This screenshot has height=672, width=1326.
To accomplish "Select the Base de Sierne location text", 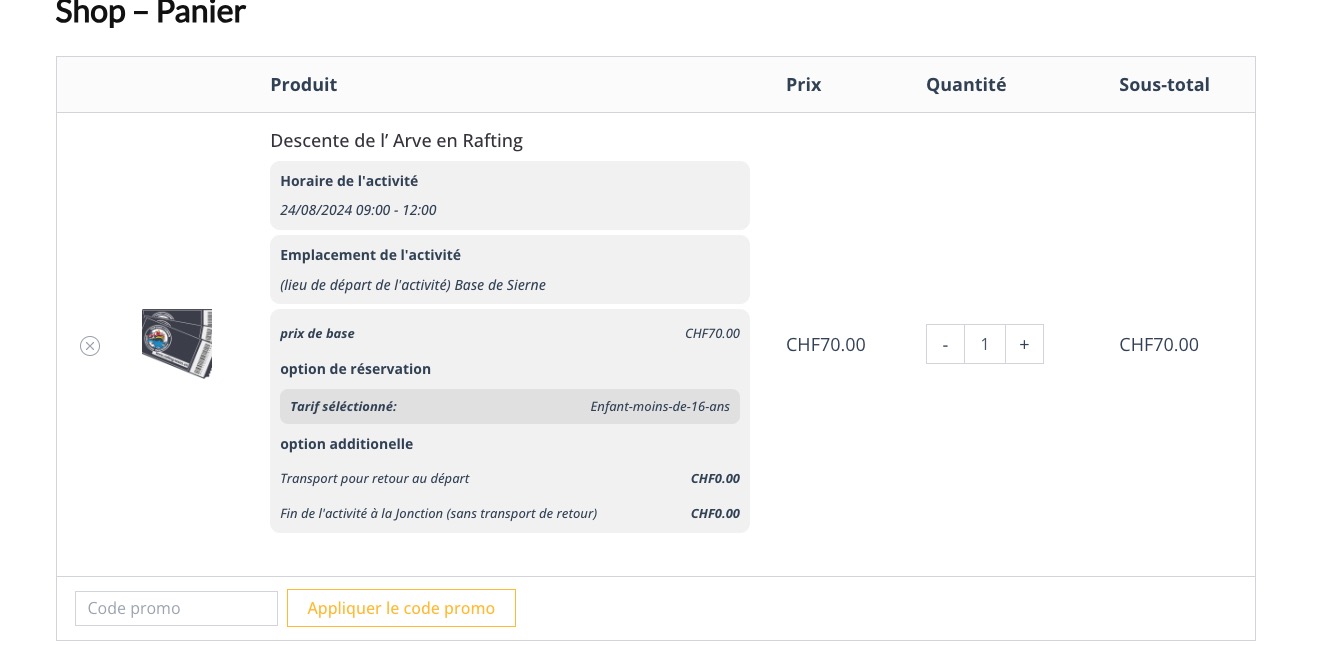I will click(x=500, y=285).
